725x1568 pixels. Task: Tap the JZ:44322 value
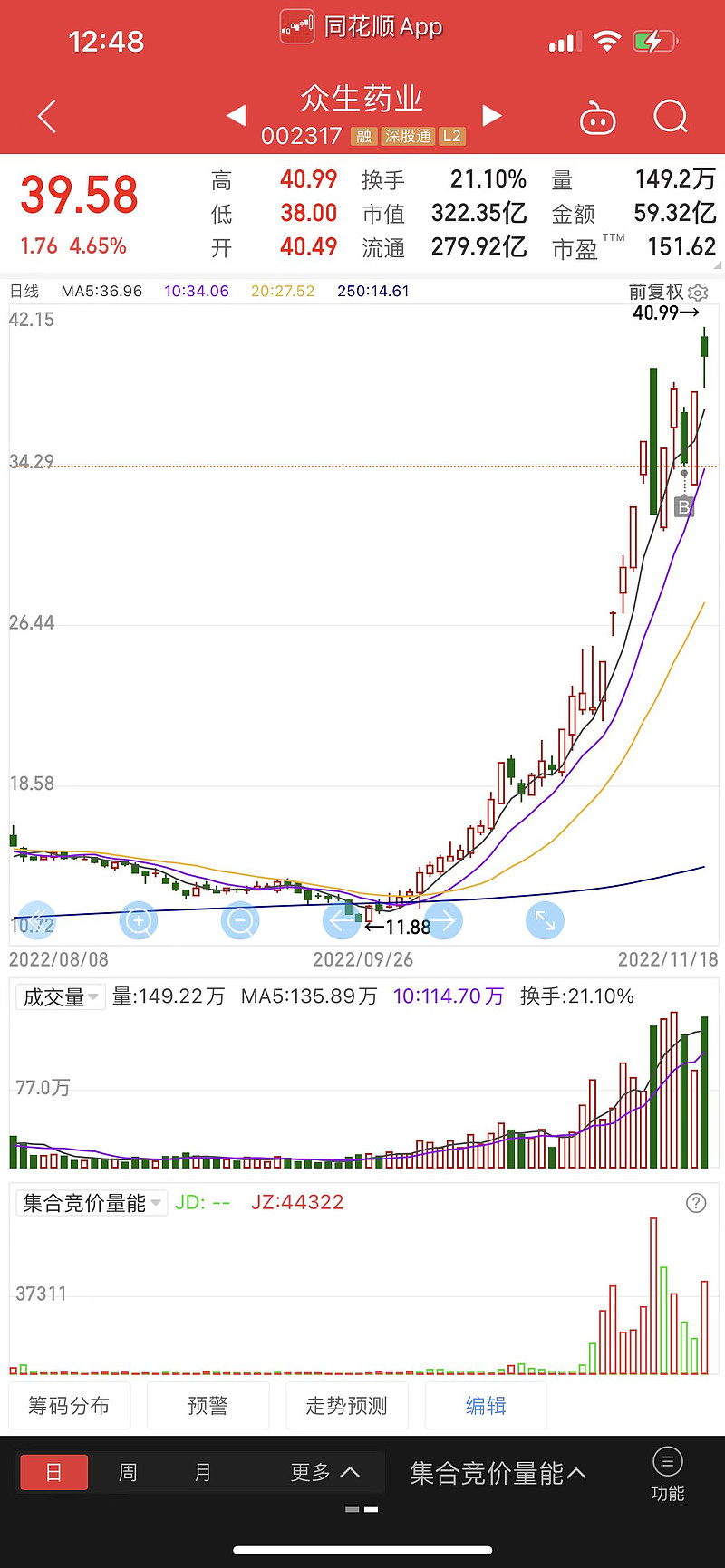tap(297, 1202)
